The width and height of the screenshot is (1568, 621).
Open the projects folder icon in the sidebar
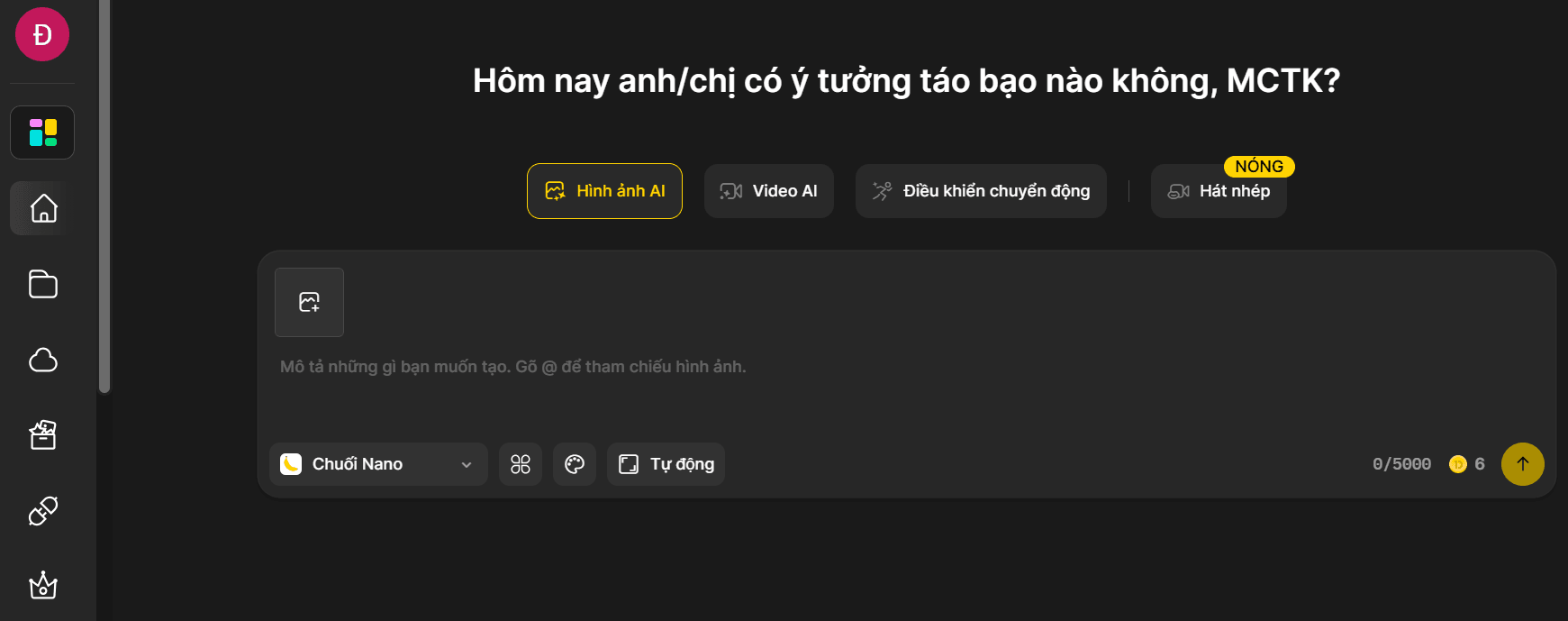click(x=41, y=284)
